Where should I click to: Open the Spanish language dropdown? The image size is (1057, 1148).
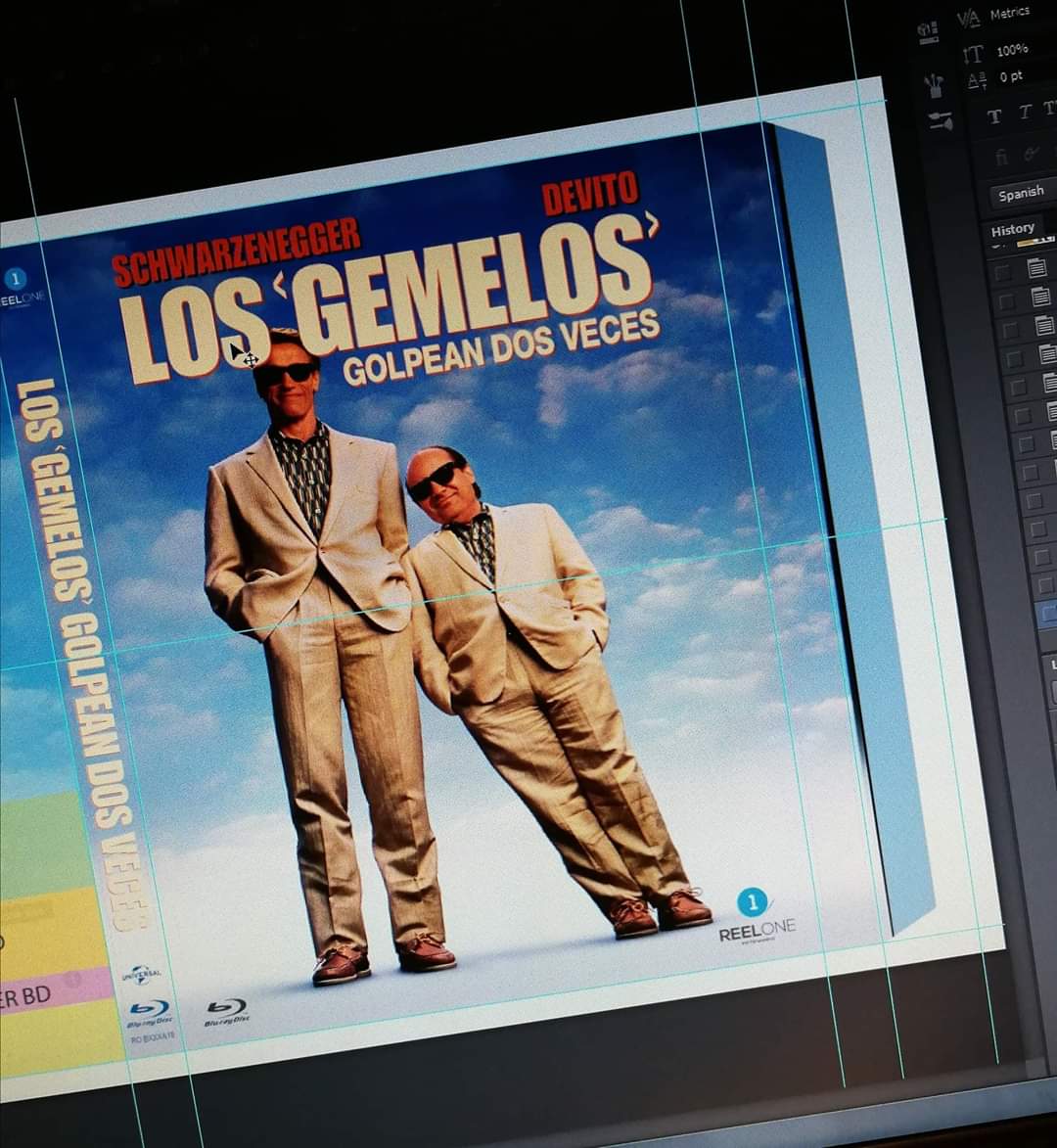point(1024,193)
